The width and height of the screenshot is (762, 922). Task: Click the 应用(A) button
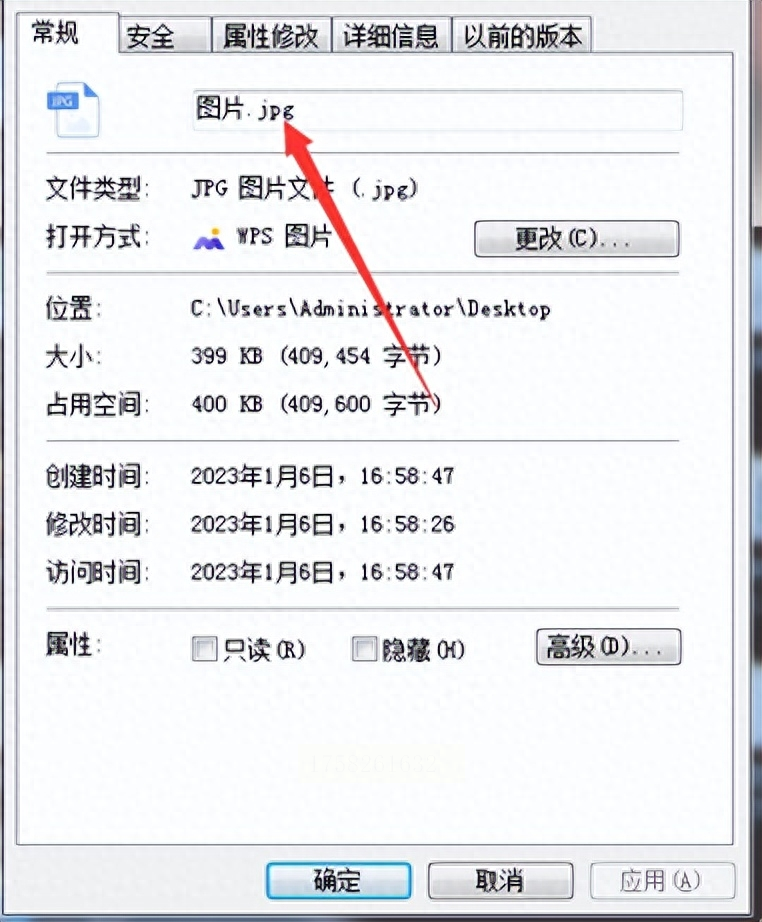click(663, 880)
